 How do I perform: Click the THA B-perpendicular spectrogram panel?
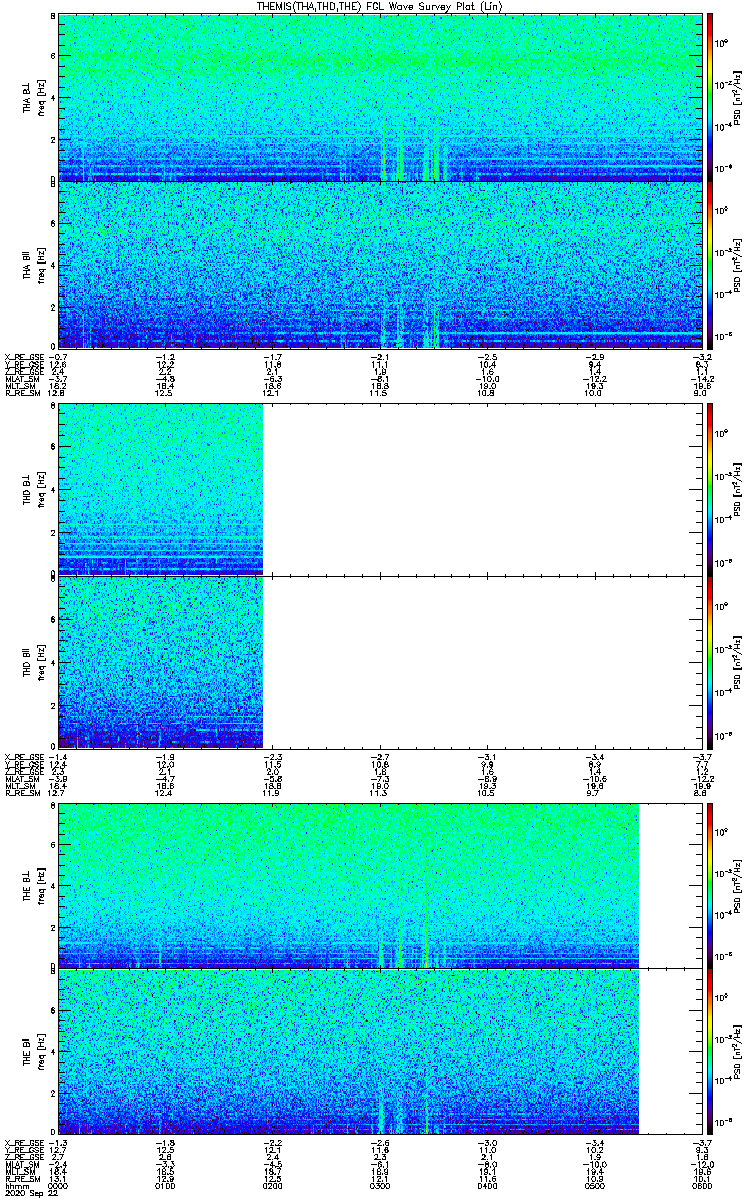tap(379, 97)
